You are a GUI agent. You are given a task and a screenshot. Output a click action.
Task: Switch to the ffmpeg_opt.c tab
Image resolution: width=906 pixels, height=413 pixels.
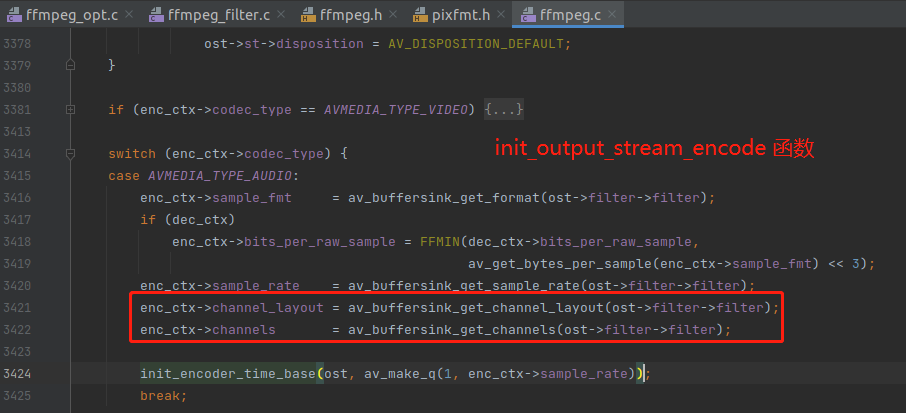point(72,14)
